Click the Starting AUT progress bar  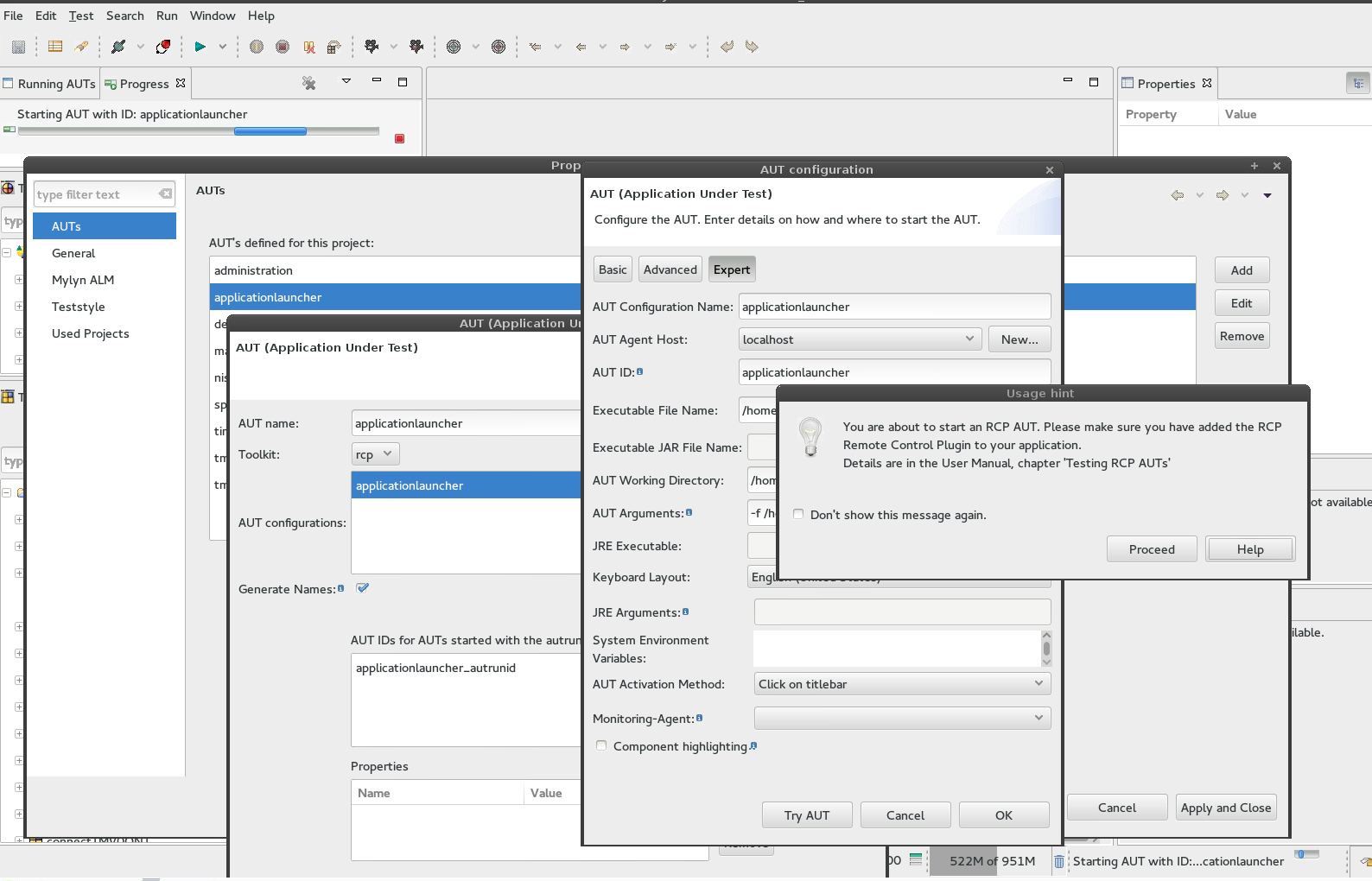[199, 131]
